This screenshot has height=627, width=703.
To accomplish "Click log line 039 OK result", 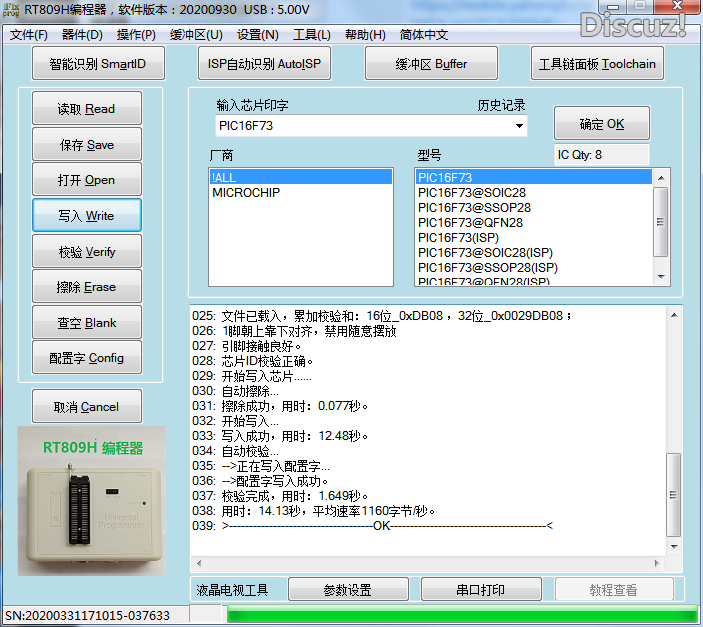I will [373, 526].
